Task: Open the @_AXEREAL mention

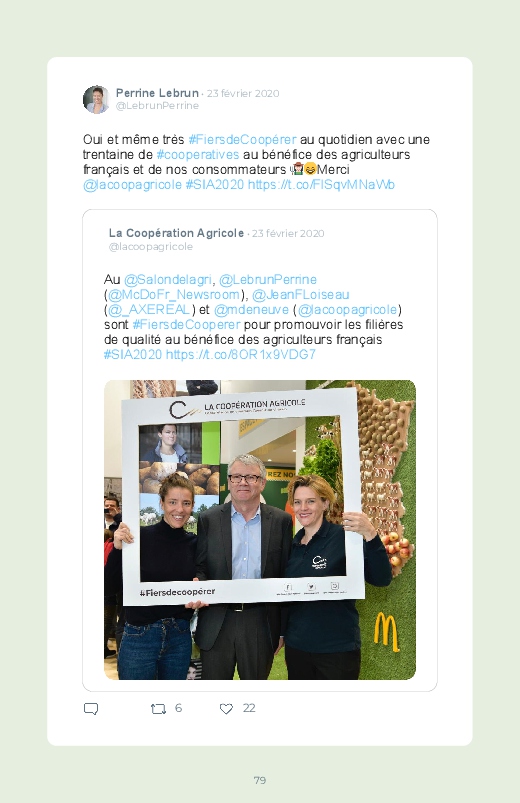Action: (x=149, y=309)
